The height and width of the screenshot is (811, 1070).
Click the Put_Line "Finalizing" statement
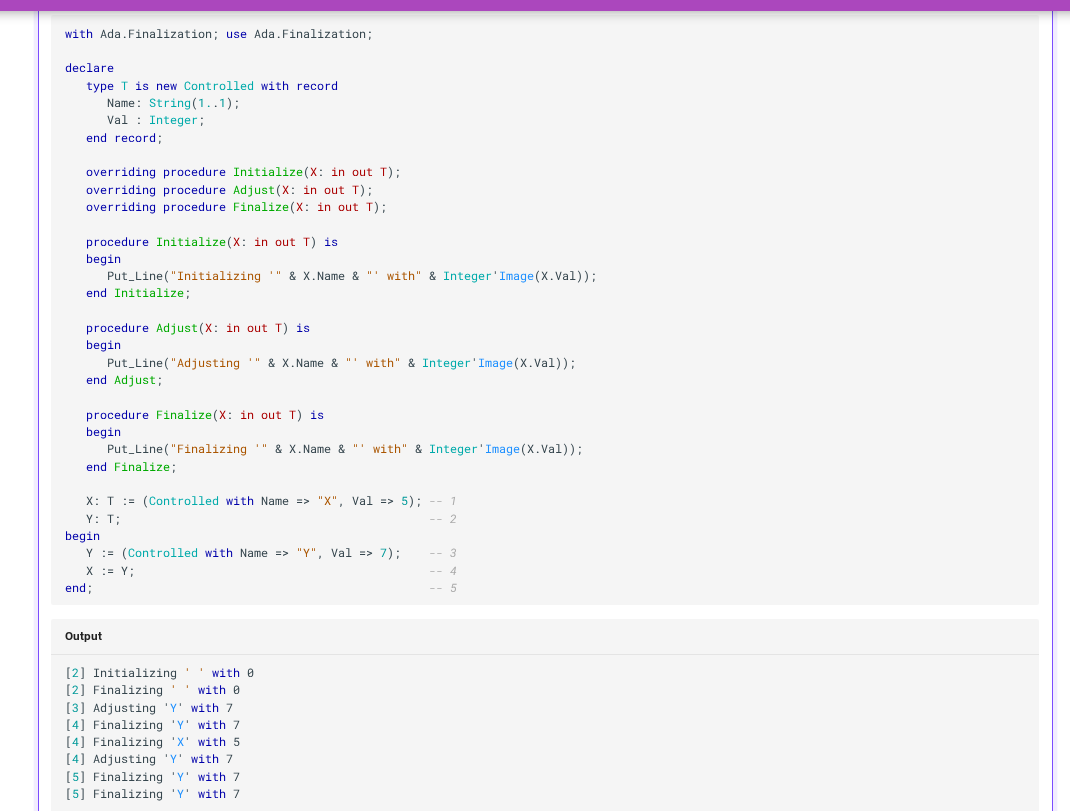[x=345, y=449]
